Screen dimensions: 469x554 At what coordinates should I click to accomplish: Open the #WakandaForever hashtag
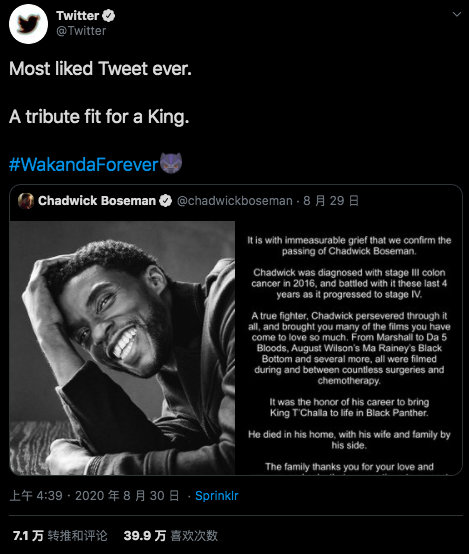tap(83, 164)
